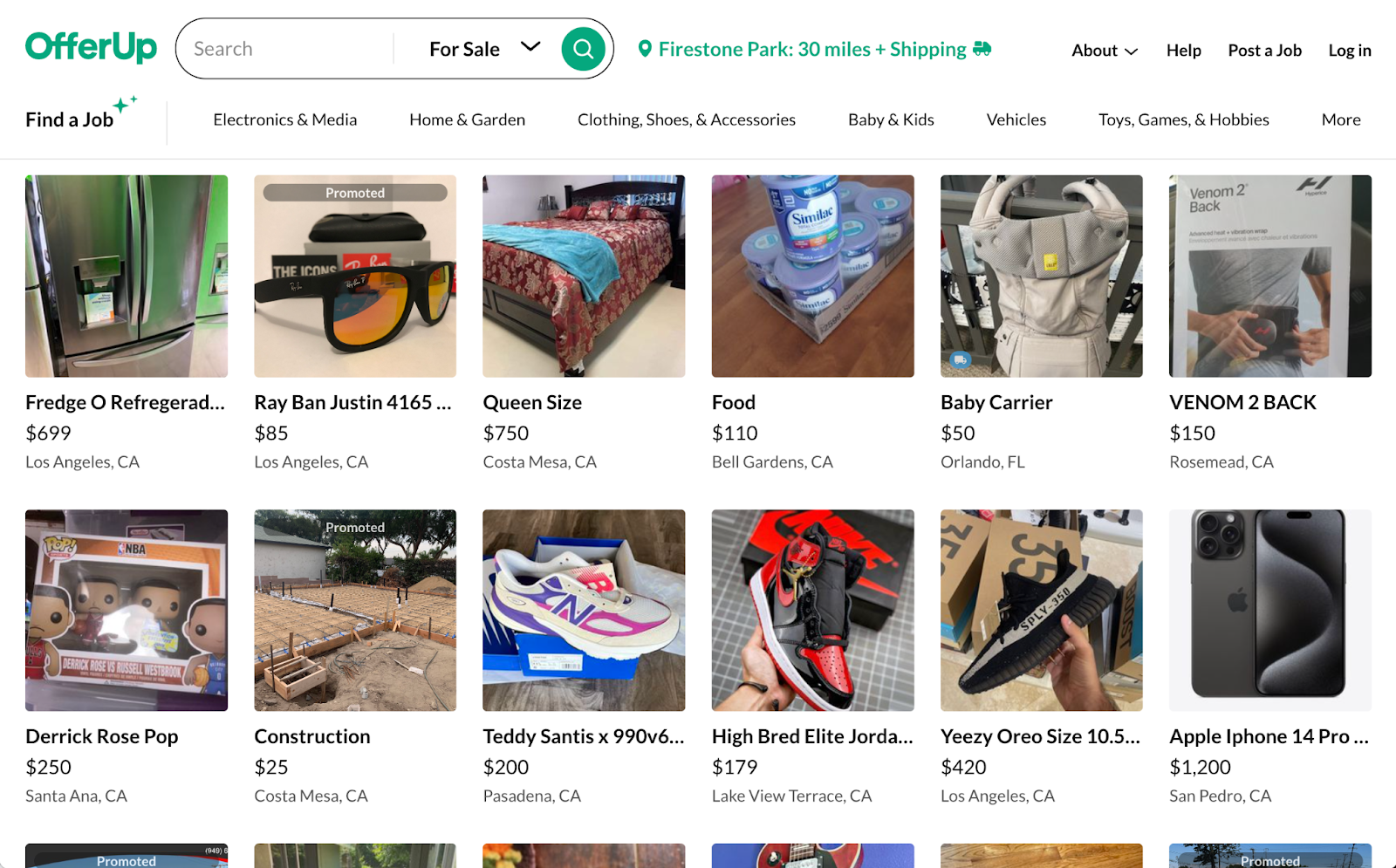Click the green location pin icon
Screen dimensions: 1396x868
tap(645, 49)
